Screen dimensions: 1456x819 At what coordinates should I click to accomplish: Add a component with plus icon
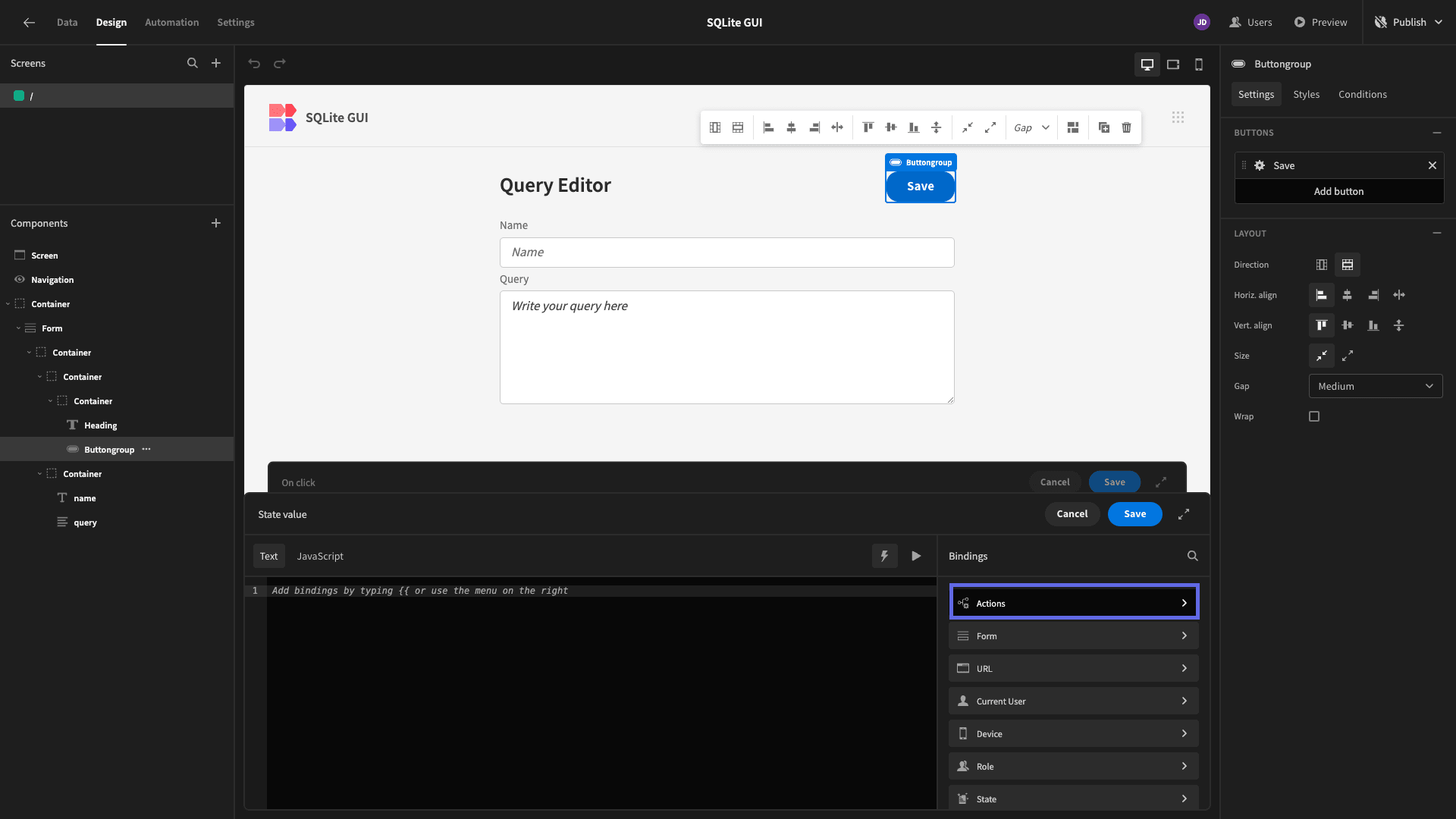point(216,223)
